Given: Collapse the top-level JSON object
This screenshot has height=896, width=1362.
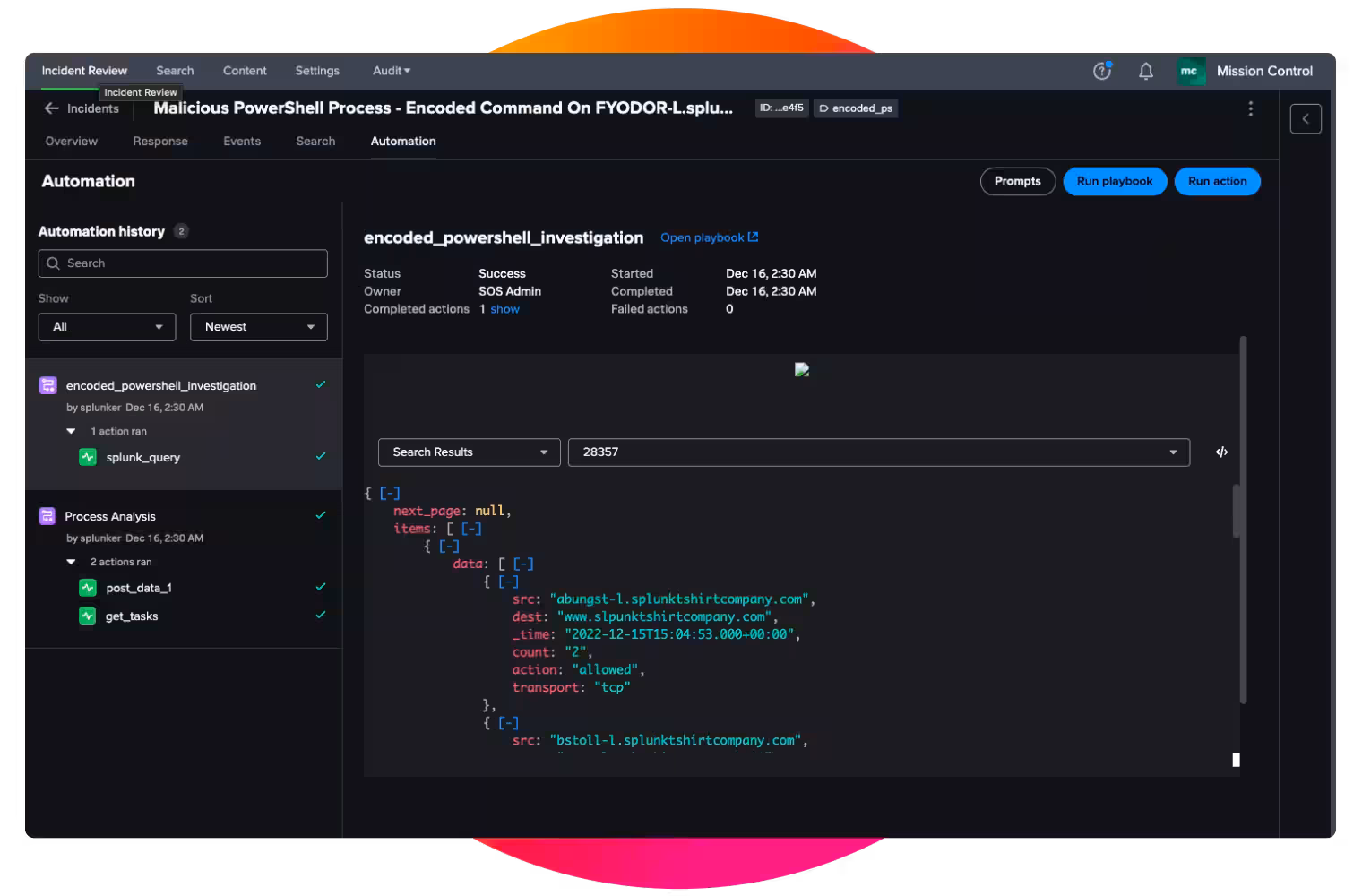Looking at the screenshot, I should (x=390, y=494).
